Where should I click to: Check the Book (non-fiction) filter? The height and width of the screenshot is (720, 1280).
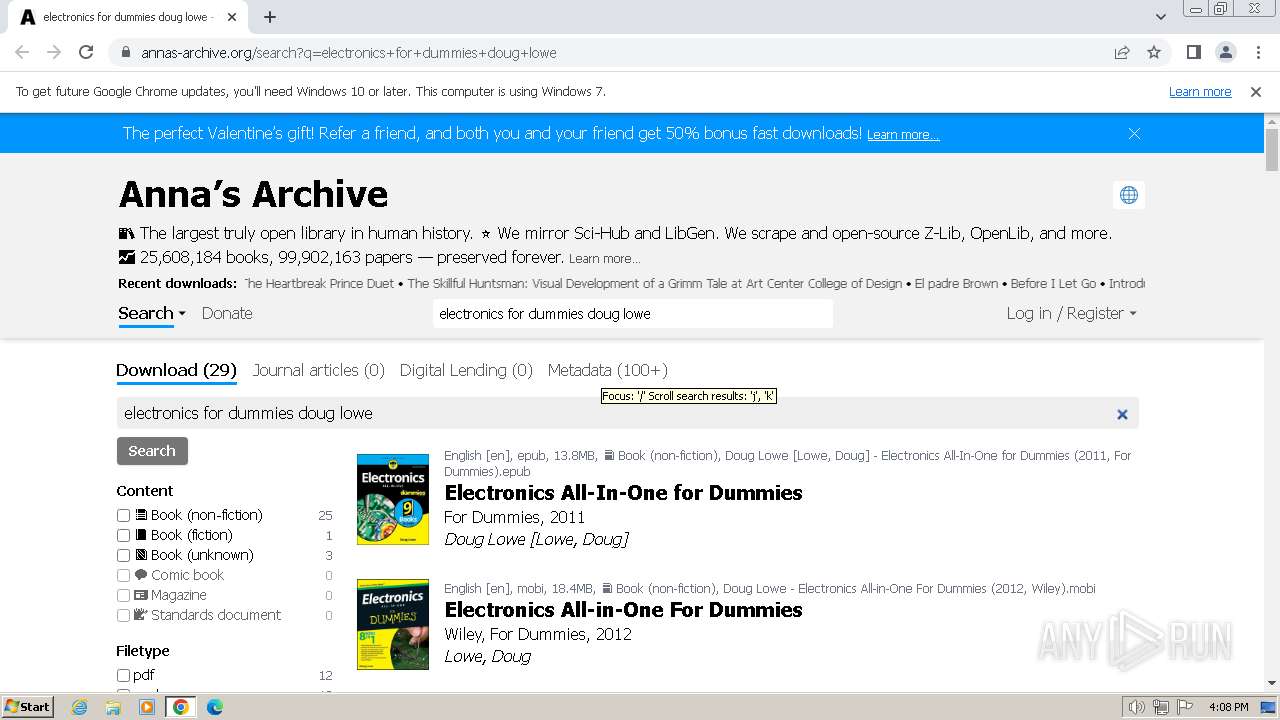click(123, 516)
